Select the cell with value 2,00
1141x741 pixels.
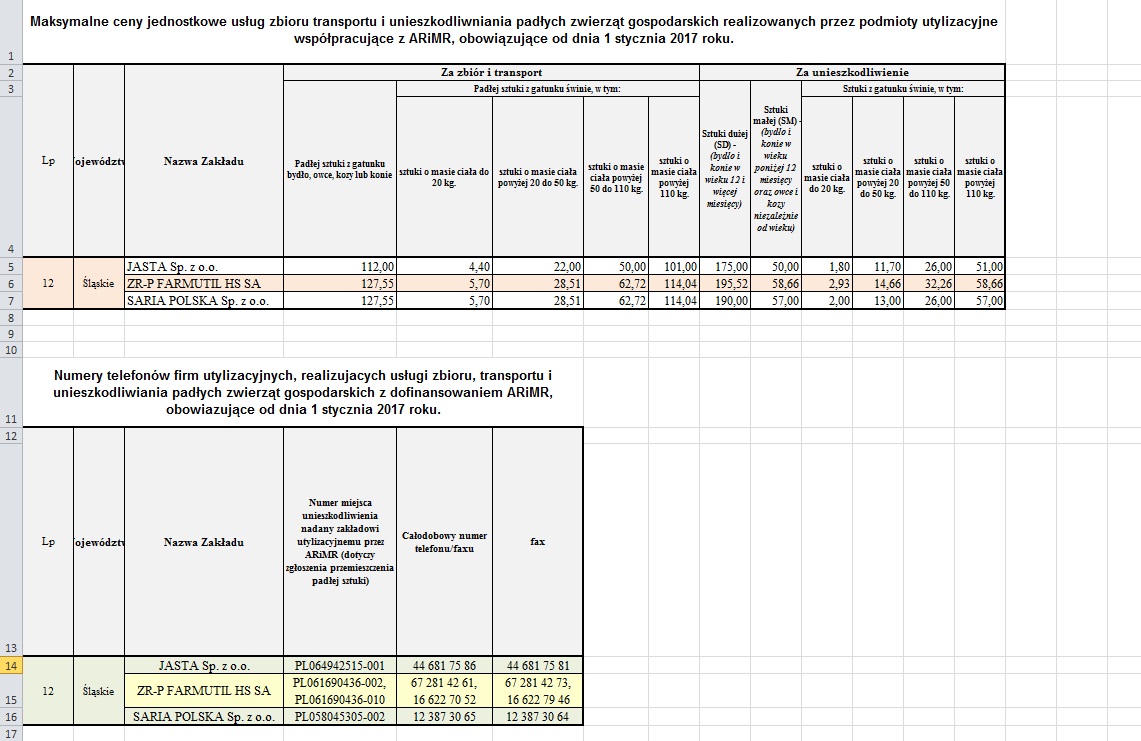tap(827, 300)
